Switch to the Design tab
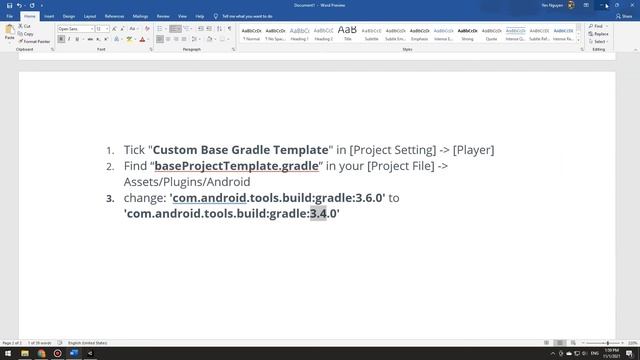The width and height of the screenshot is (640, 360). pyautogui.click(x=69, y=16)
